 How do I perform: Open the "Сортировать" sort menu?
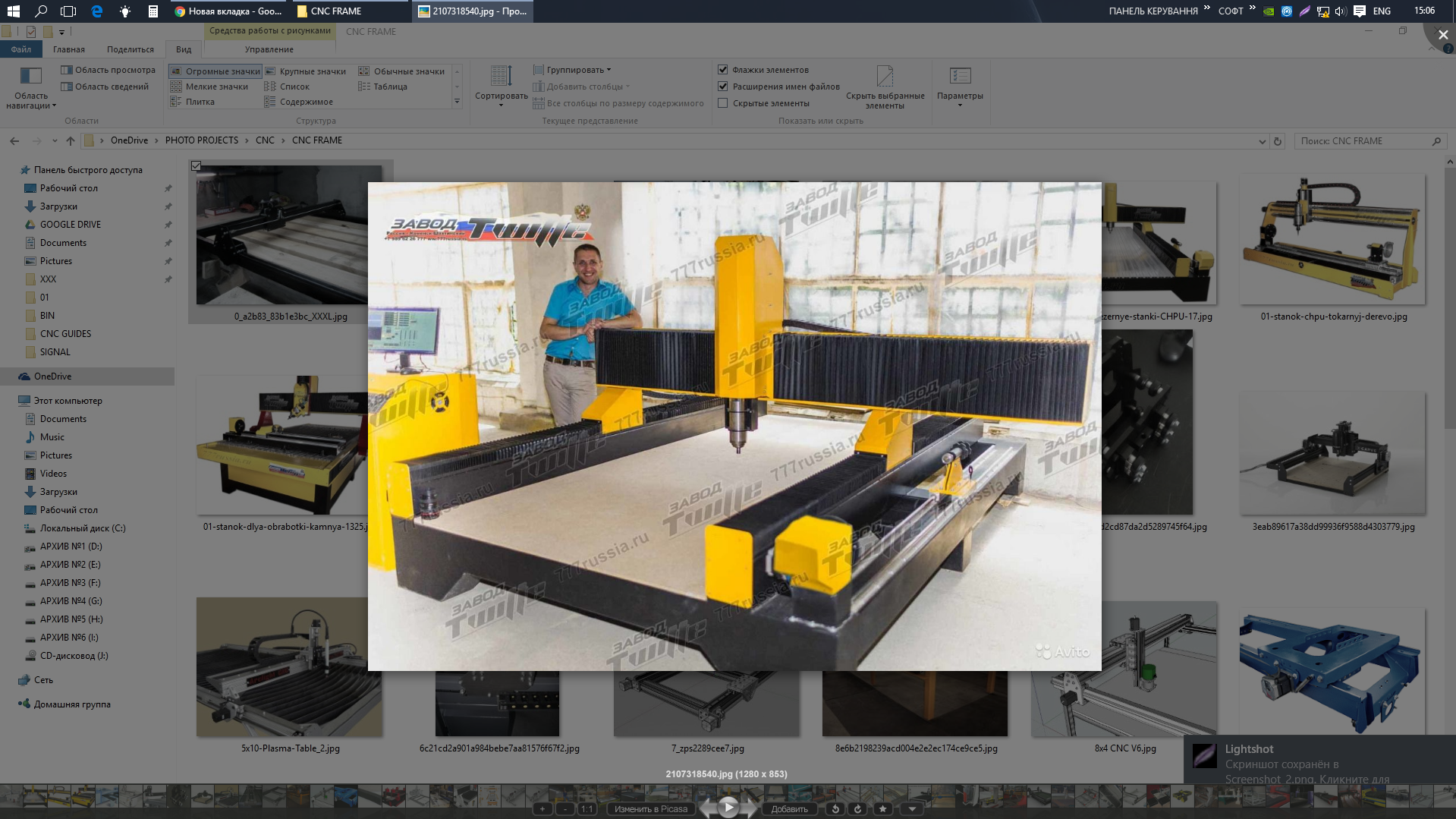coord(501,87)
